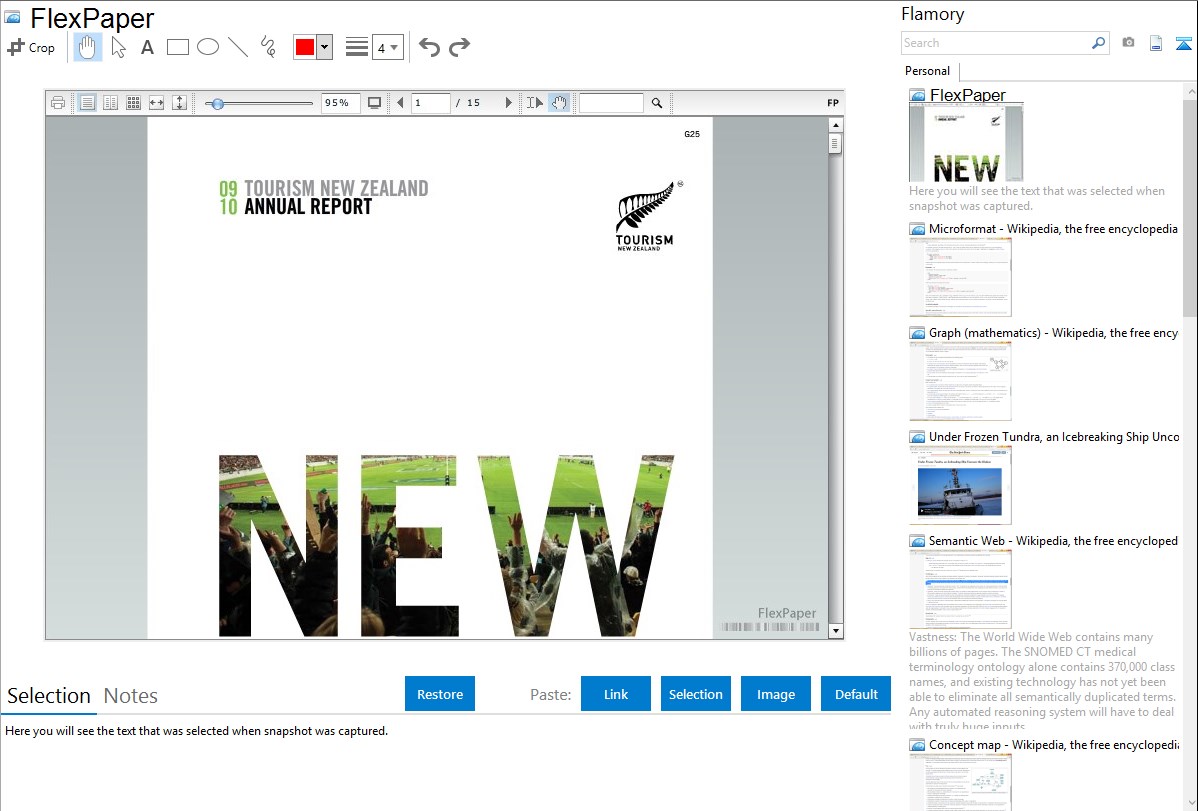
Task: Switch to the Notes tab
Action: pos(131,696)
